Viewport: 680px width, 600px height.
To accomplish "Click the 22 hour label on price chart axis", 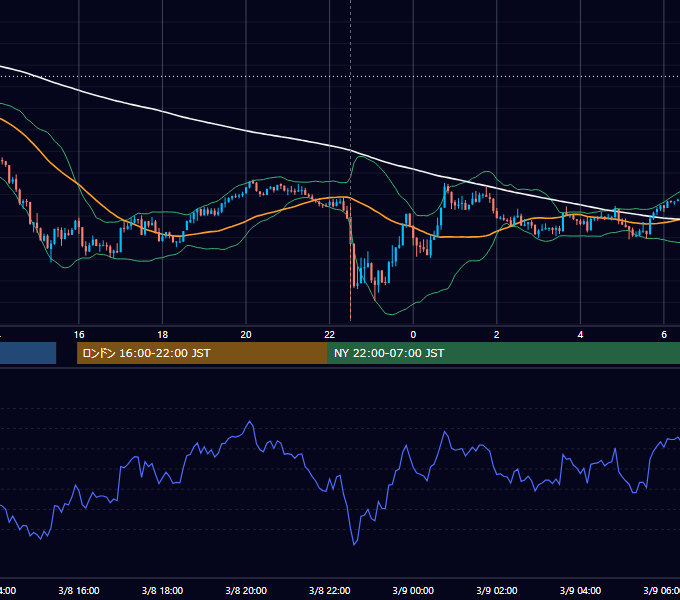I will click(330, 335).
